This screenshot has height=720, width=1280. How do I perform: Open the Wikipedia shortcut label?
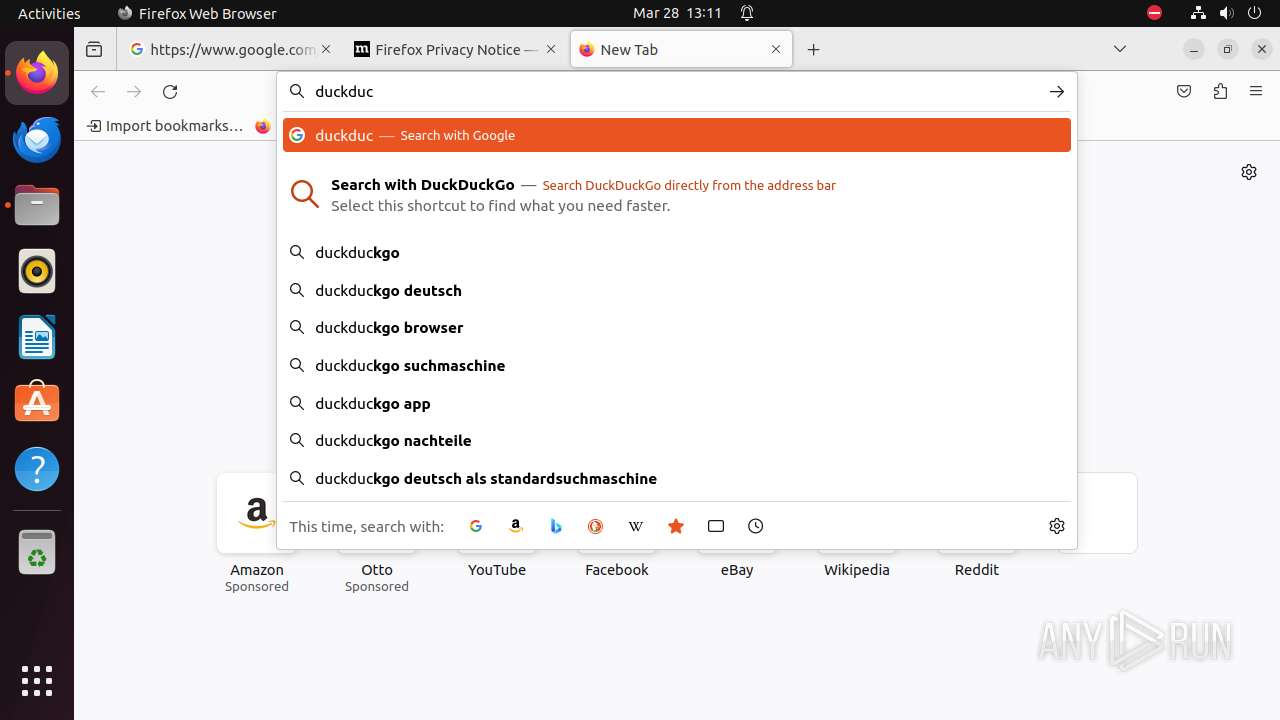click(x=857, y=570)
